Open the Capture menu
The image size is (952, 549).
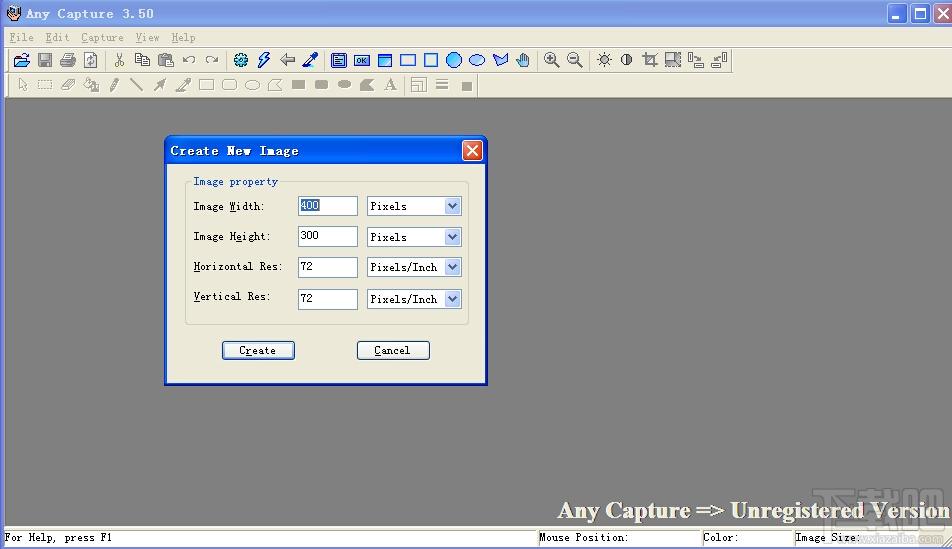102,38
